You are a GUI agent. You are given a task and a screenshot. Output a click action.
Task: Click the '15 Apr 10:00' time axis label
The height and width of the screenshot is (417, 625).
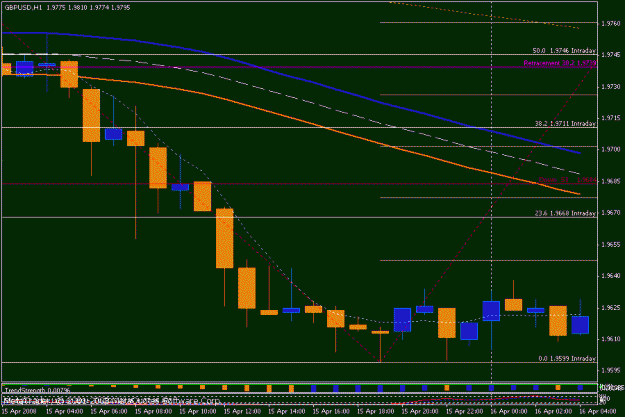click(198, 411)
